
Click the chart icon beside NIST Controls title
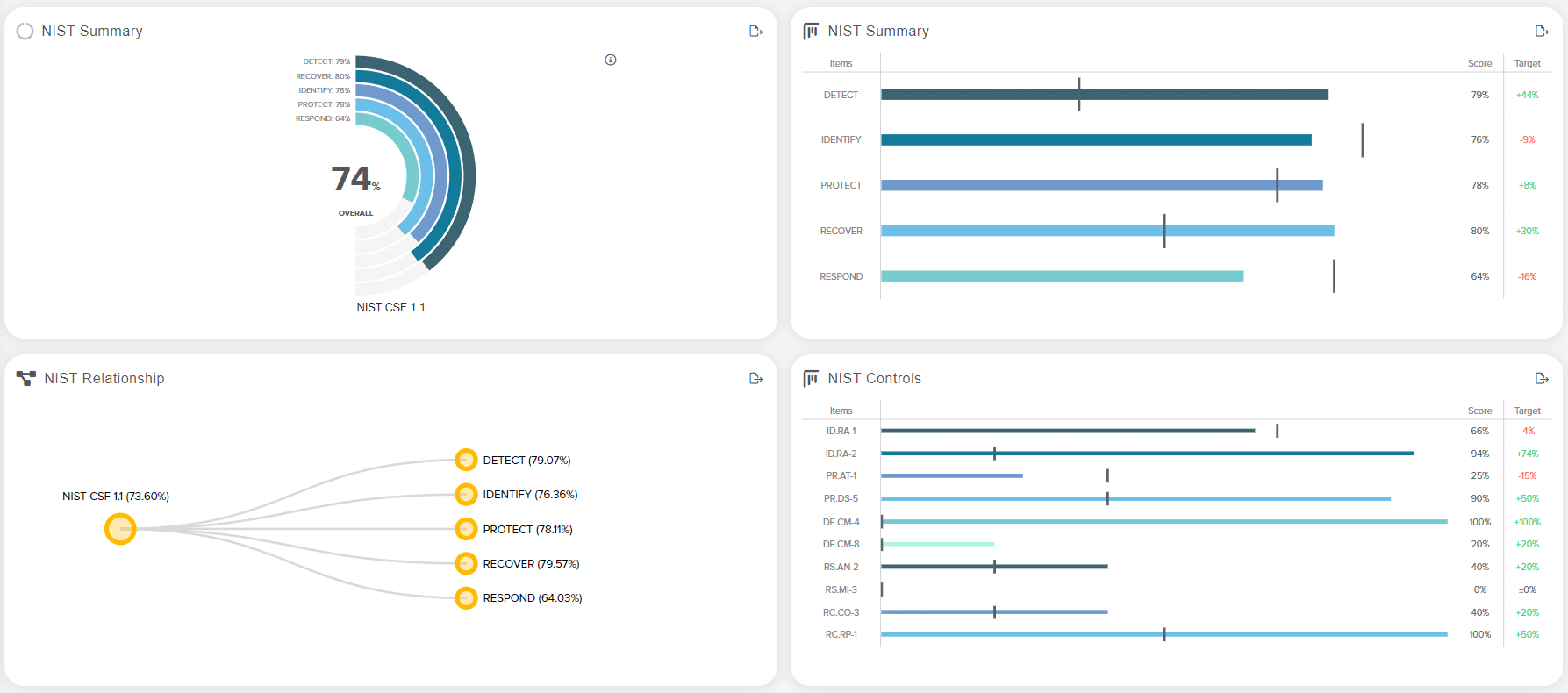point(811,379)
